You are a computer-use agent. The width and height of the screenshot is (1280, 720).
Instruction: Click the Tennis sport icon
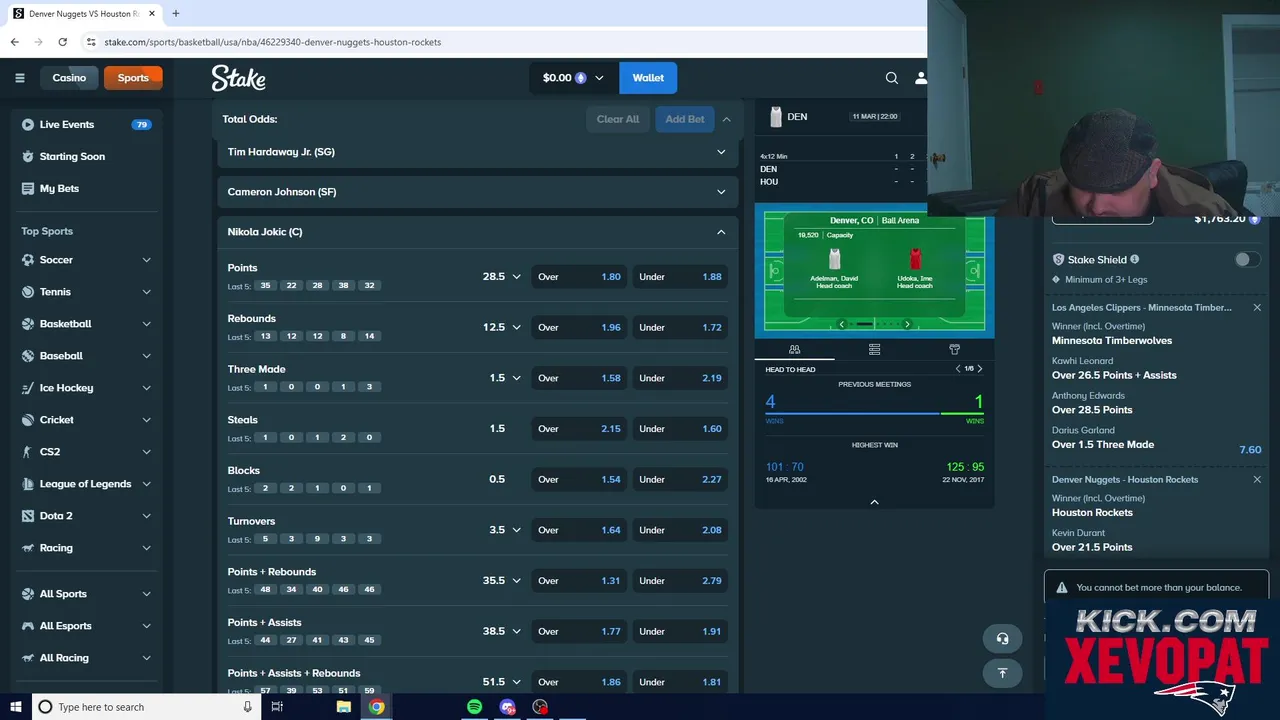[28, 292]
